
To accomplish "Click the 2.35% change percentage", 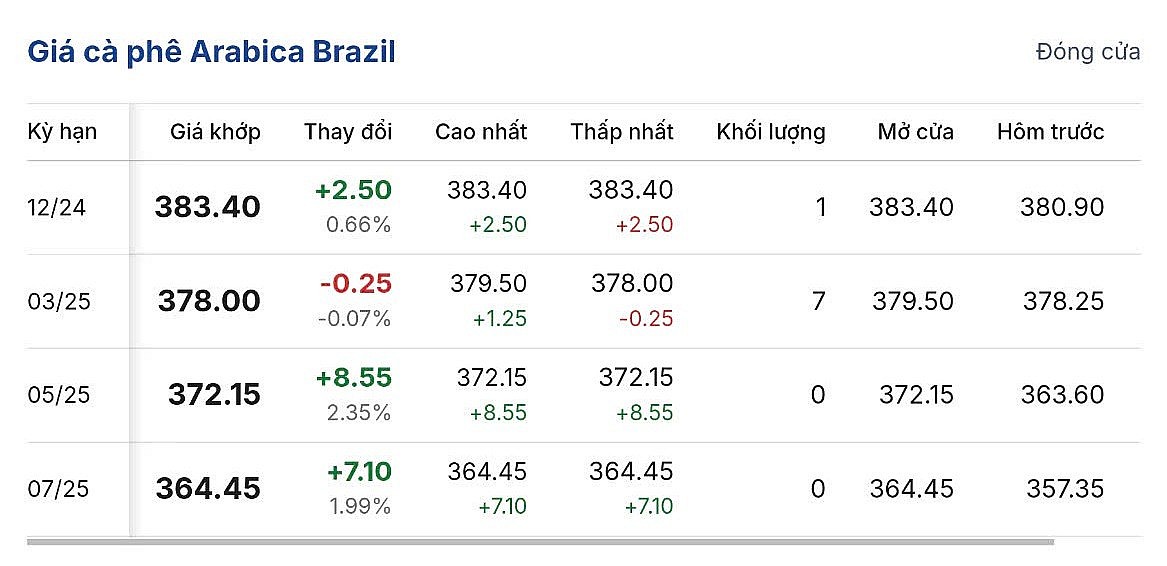I will click(x=358, y=413).
